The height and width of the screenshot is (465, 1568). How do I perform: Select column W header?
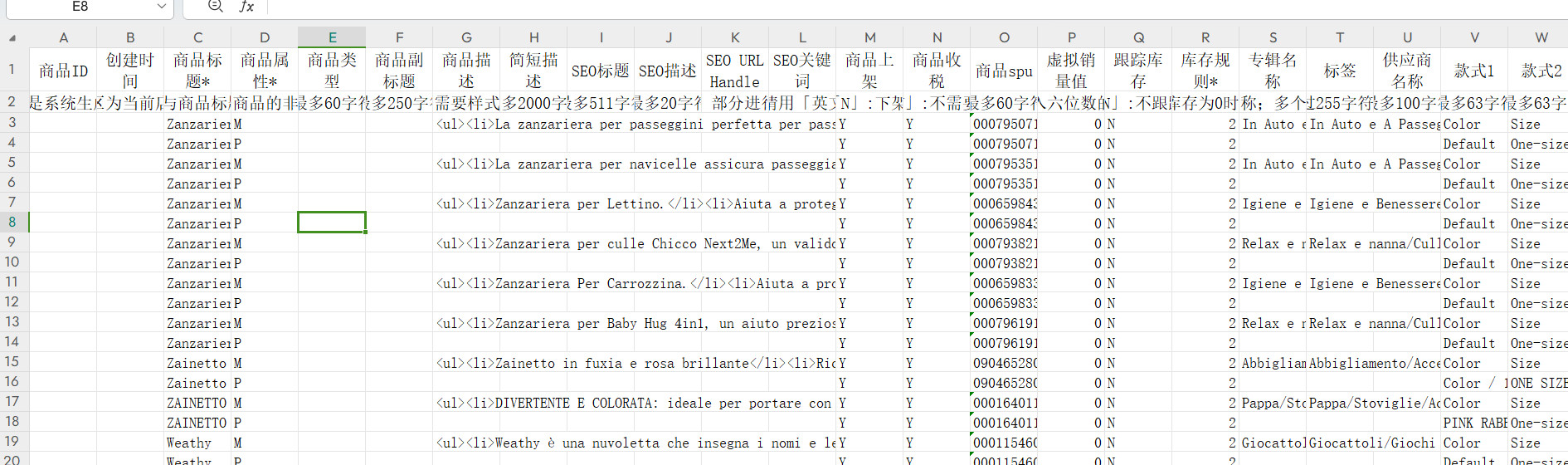[x=1541, y=37]
